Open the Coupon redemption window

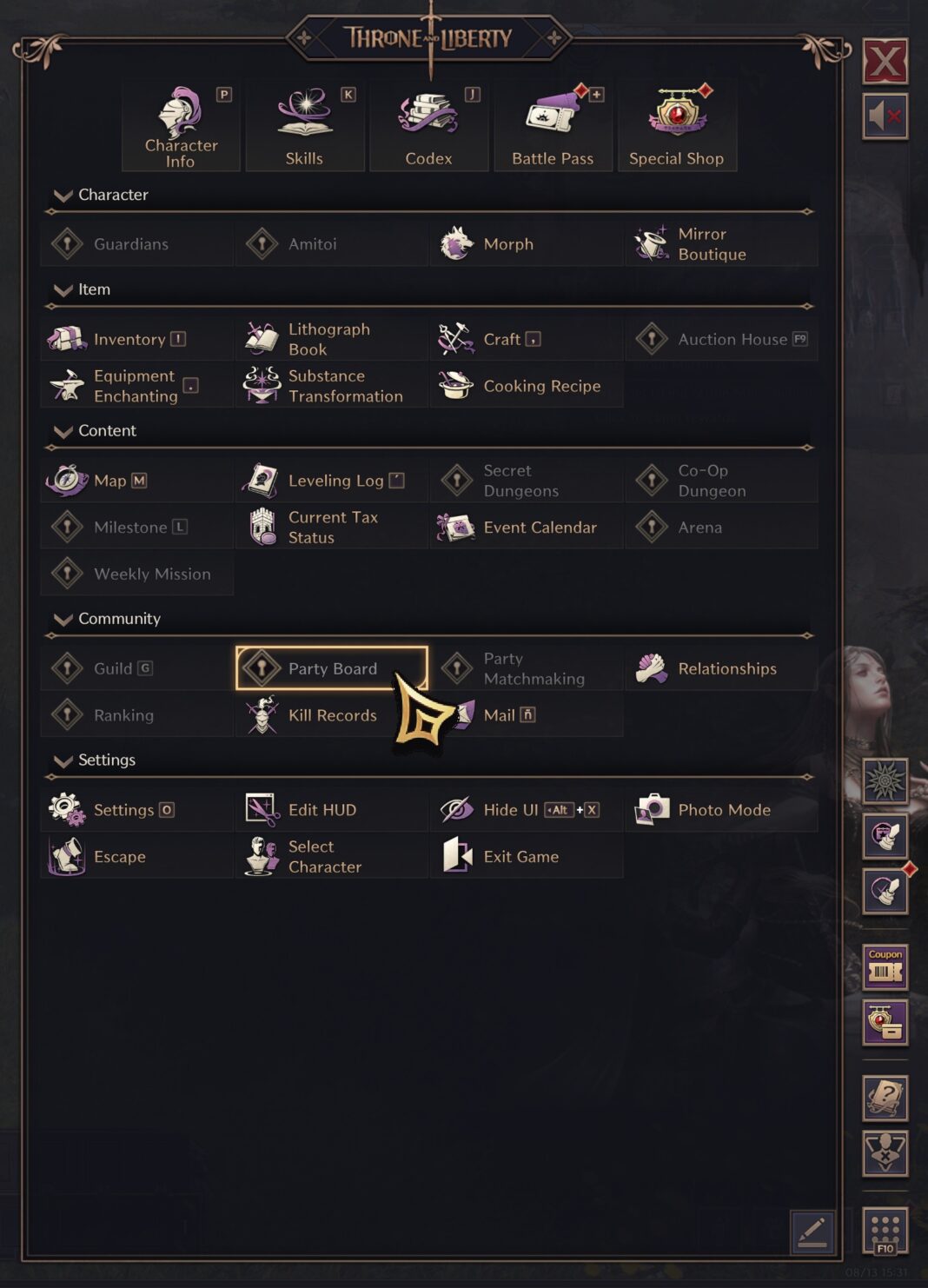click(x=885, y=966)
